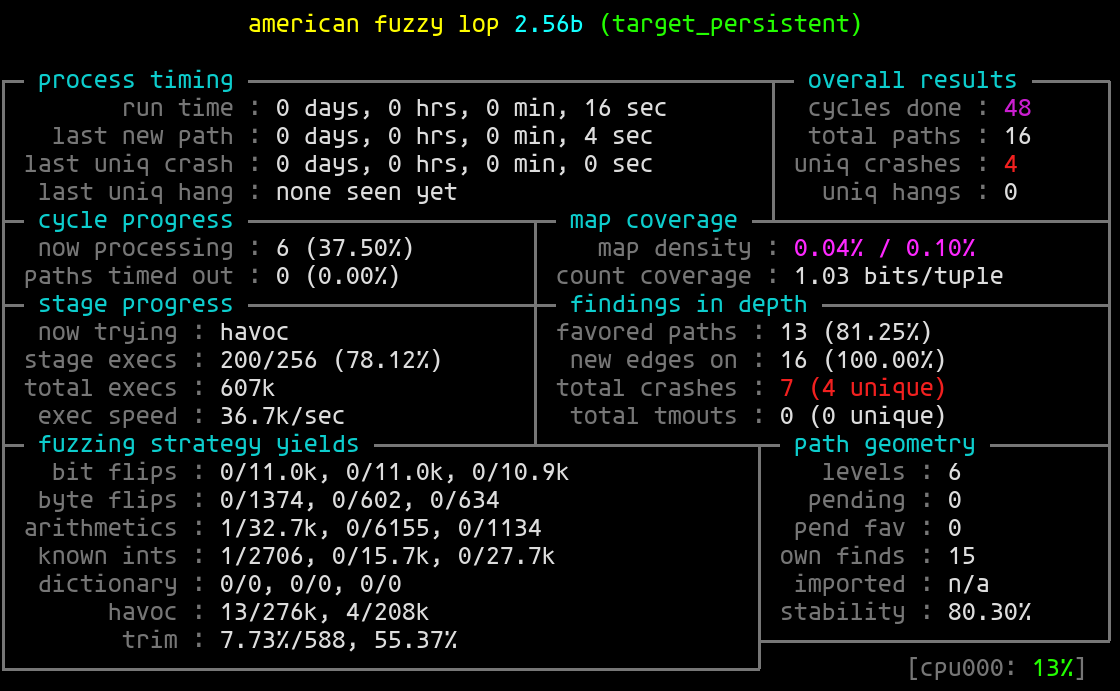Select the 'map coverage' section header
The image size is (1120, 691).
[x=653, y=220]
